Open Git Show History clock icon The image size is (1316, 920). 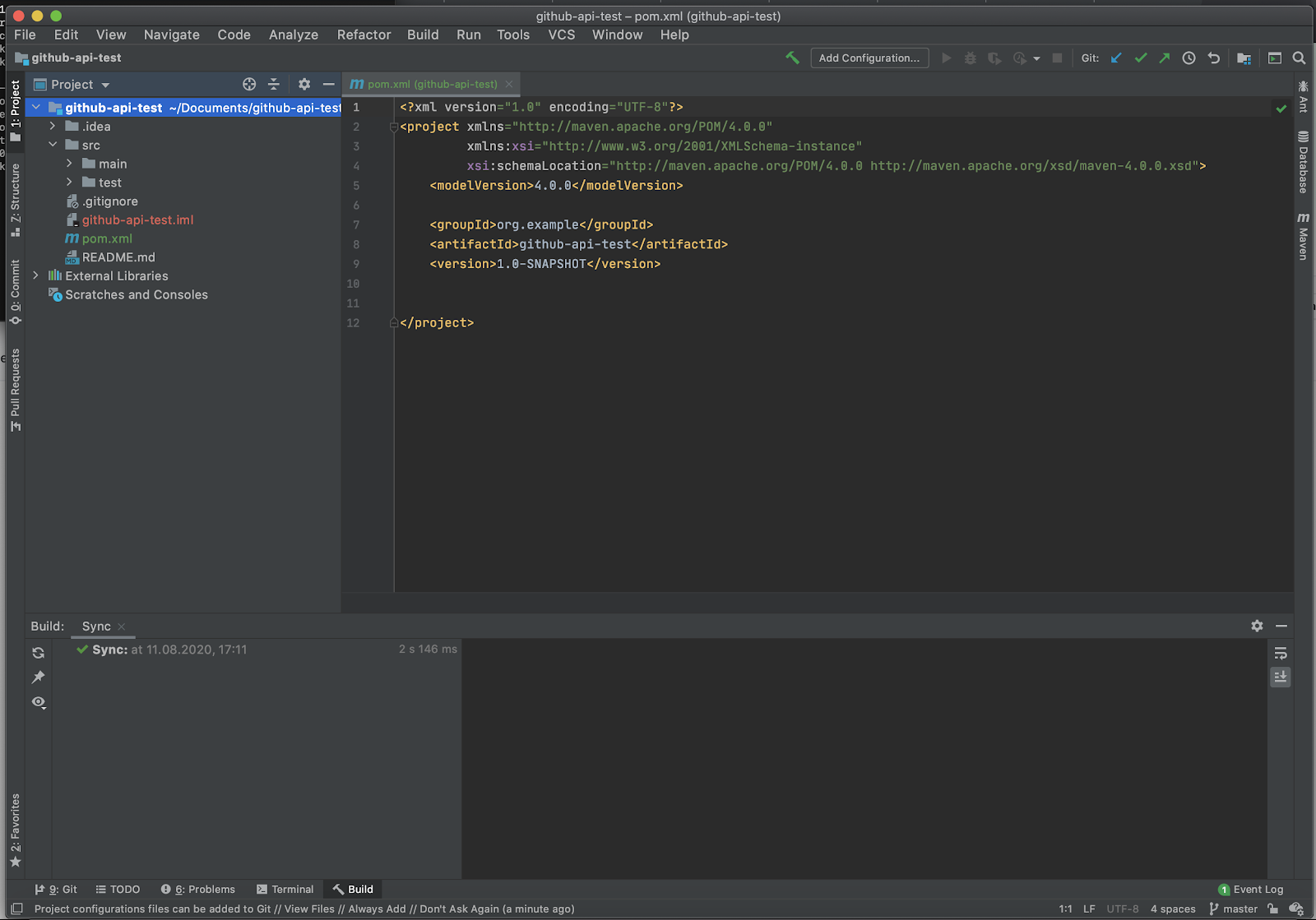pos(1189,58)
